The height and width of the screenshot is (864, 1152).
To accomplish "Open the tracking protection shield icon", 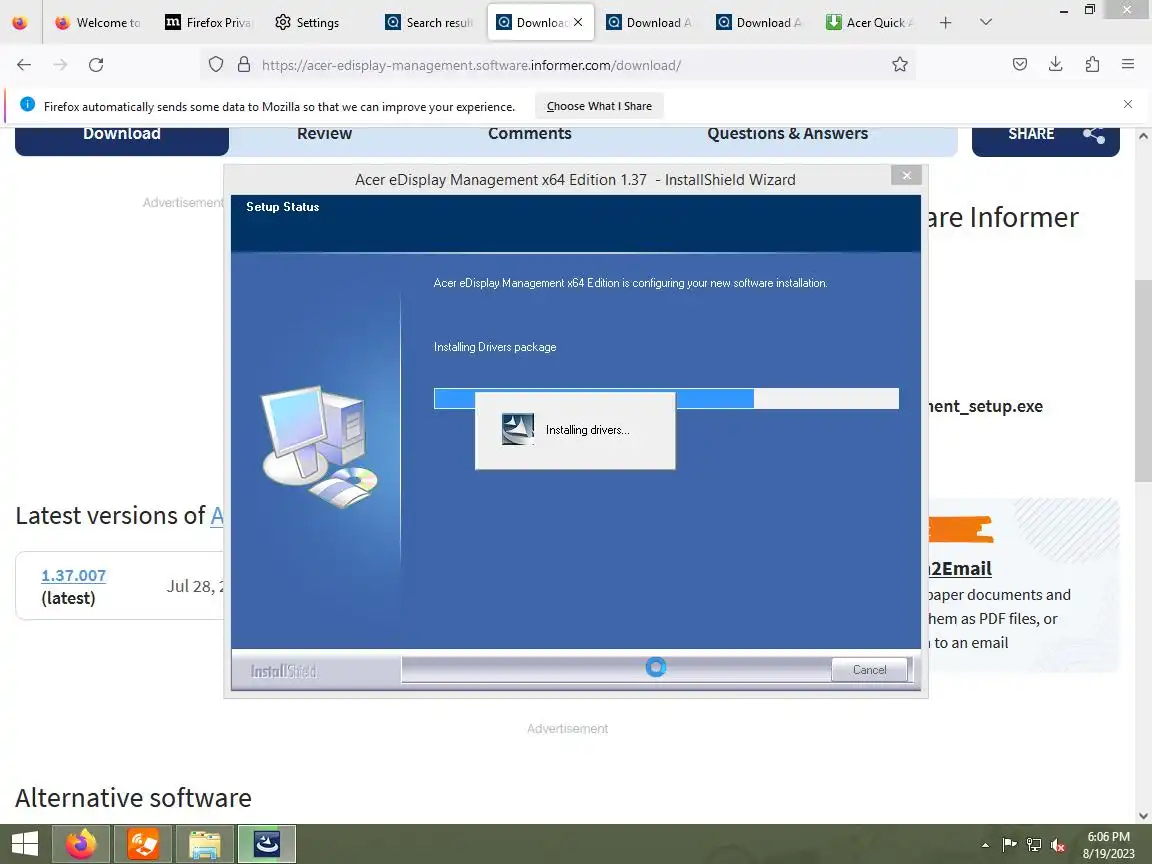I will (x=215, y=65).
